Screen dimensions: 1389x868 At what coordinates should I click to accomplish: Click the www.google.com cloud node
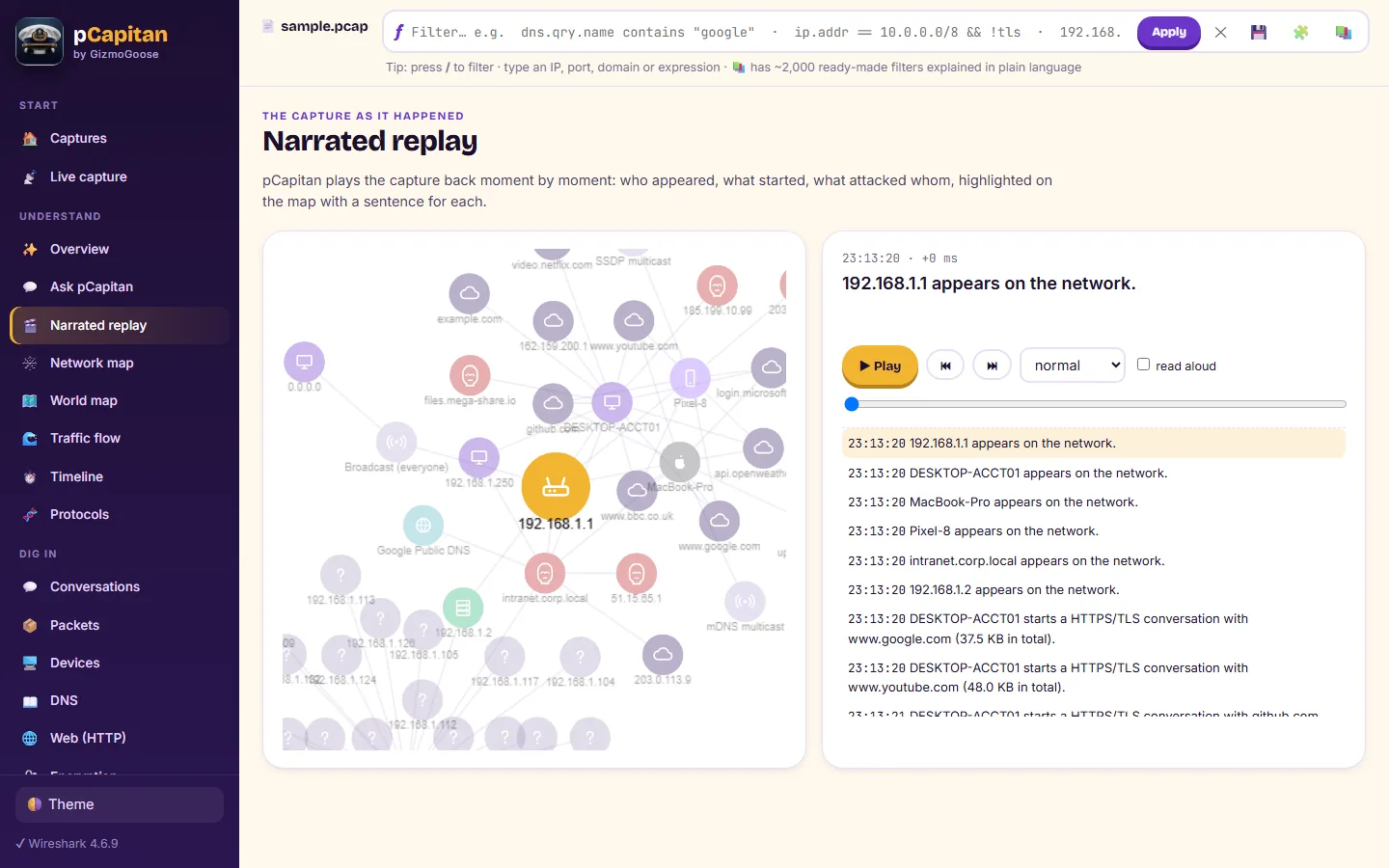click(720, 521)
